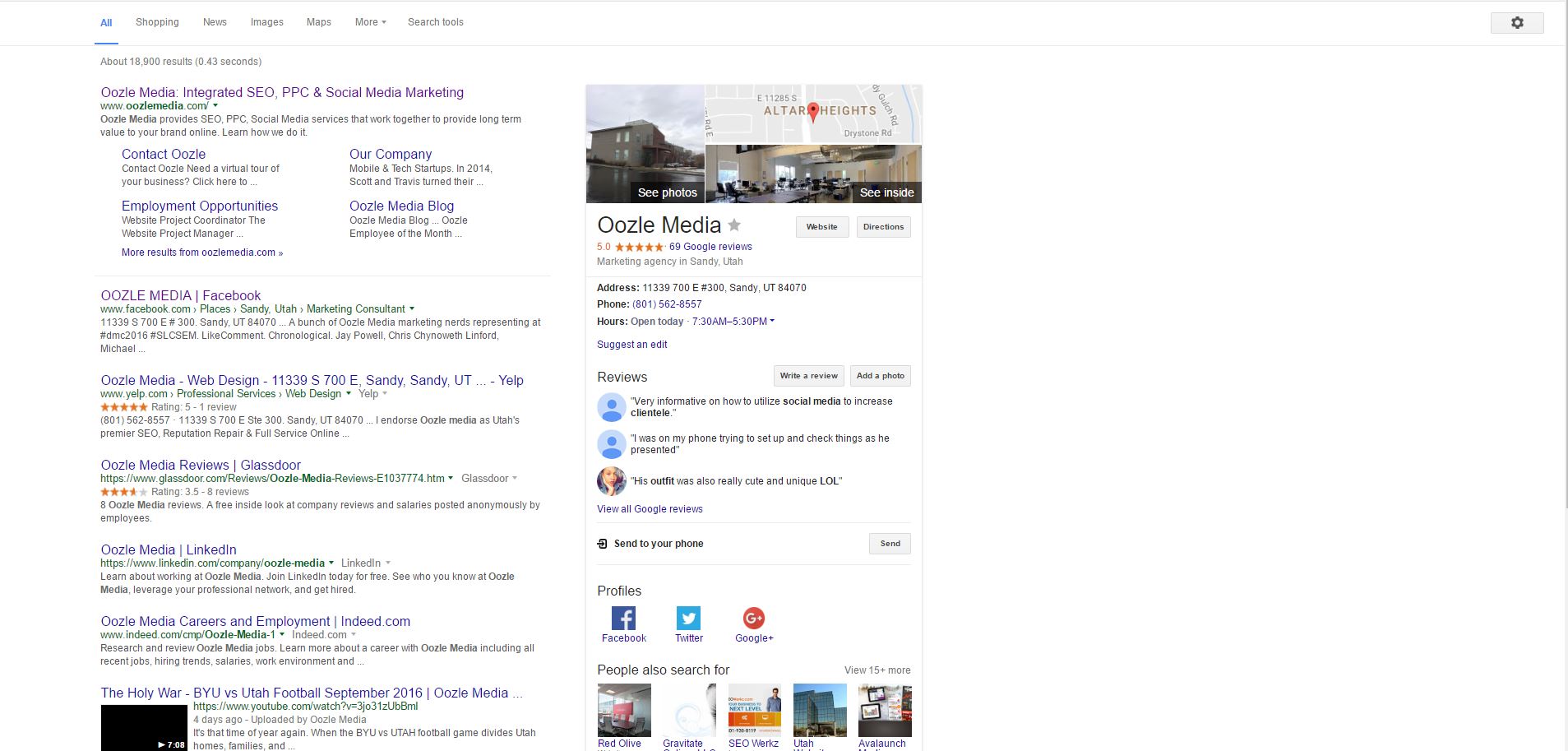
Task: Open the LinkedIn source dropdown arrow
Action: tap(387, 563)
